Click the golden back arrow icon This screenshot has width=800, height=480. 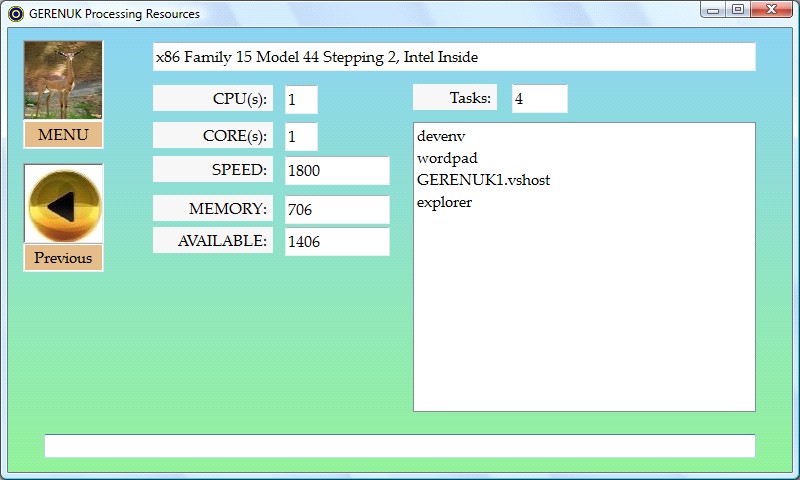pyautogui.click(x=63, y=204)
